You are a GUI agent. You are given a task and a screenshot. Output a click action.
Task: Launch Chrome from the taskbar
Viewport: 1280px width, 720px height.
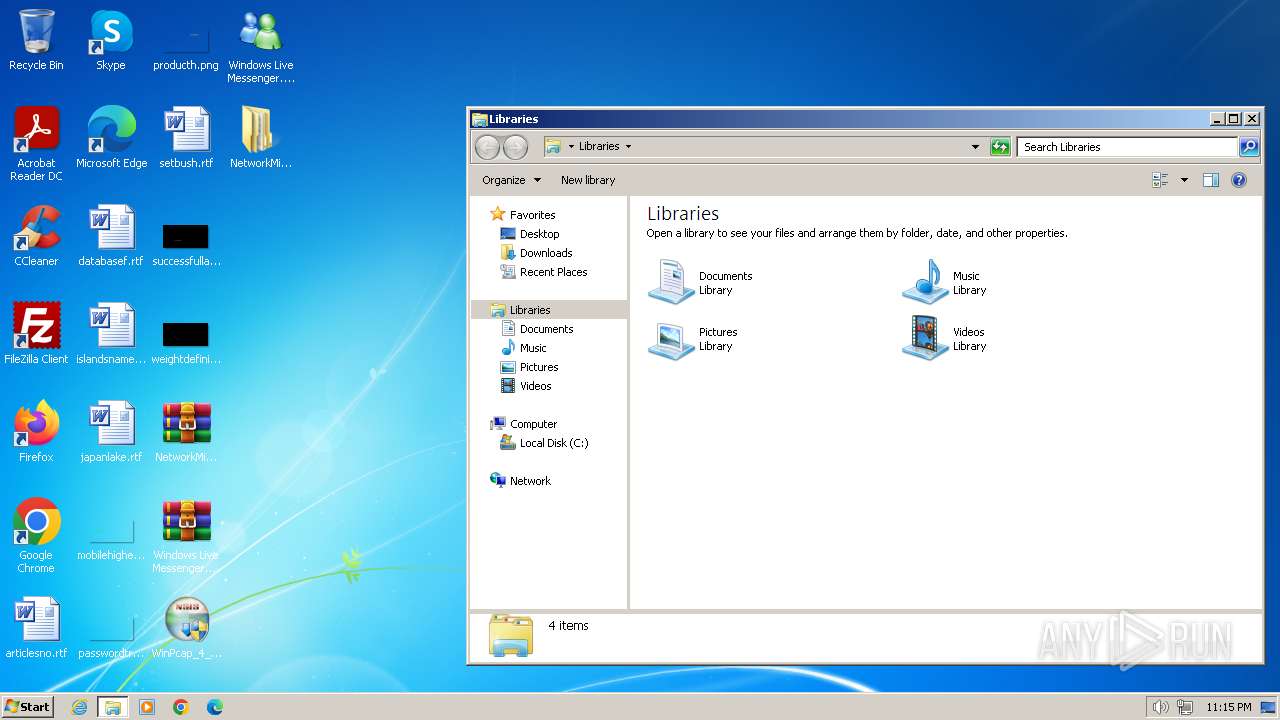click(181, 707)
